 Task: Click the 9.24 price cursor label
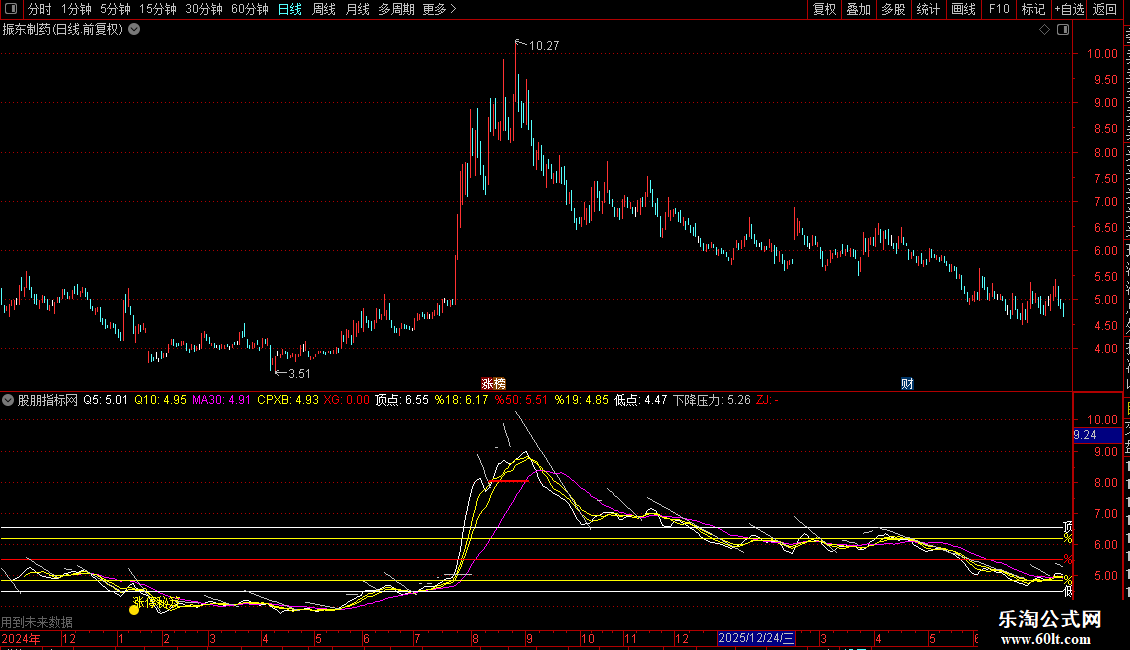(x=1097, y=435)
